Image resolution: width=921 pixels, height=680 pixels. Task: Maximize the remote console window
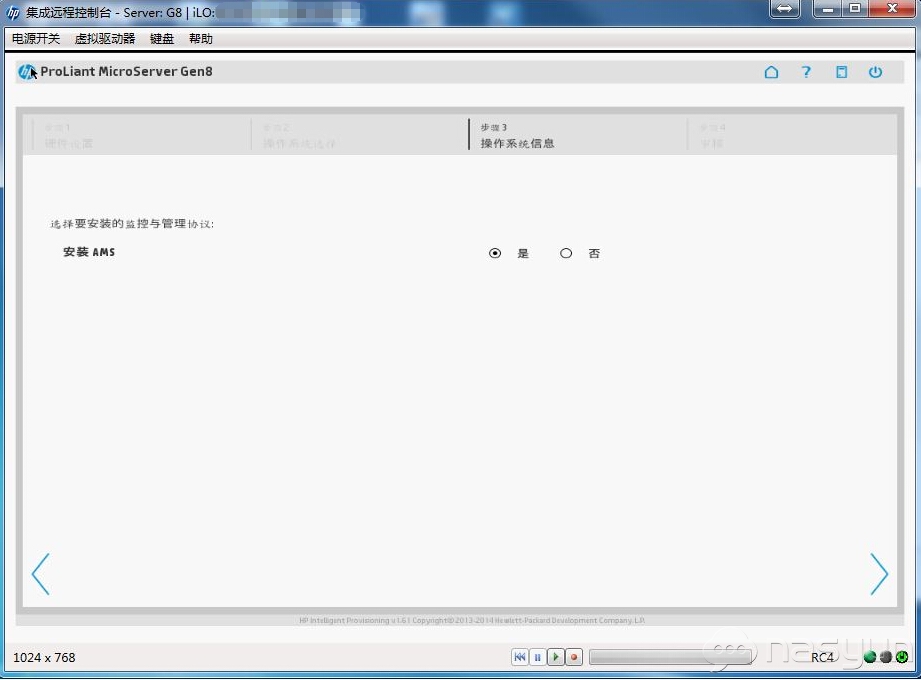coord(855,8)
